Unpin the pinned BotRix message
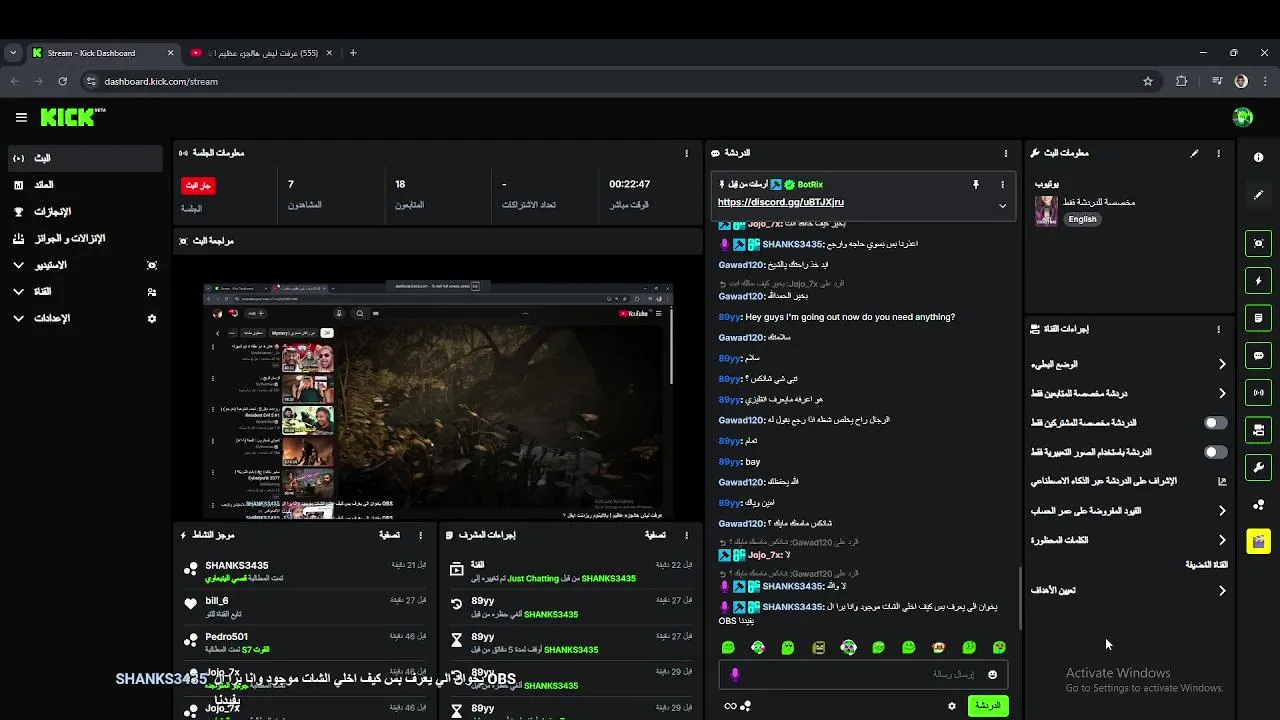This screenshot has height=720, width=1280. tap(976, 184)
